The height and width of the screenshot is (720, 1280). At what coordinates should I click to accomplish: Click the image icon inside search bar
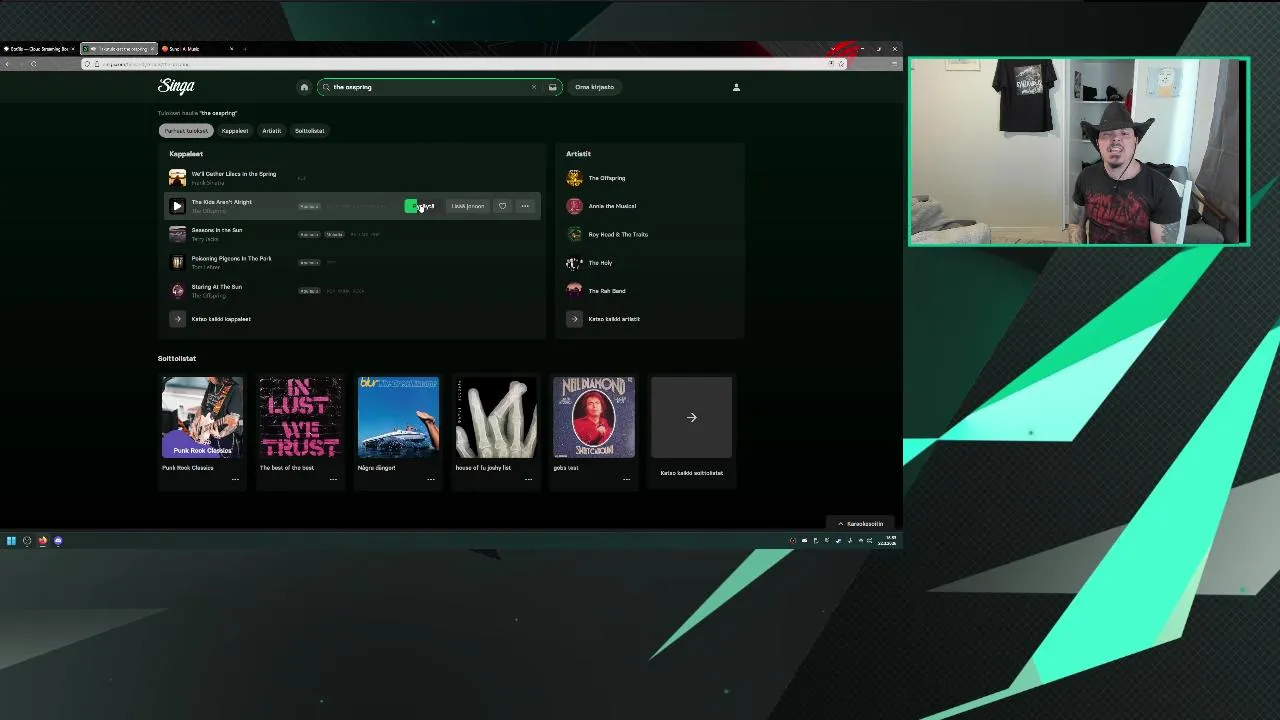click(552, 87)
